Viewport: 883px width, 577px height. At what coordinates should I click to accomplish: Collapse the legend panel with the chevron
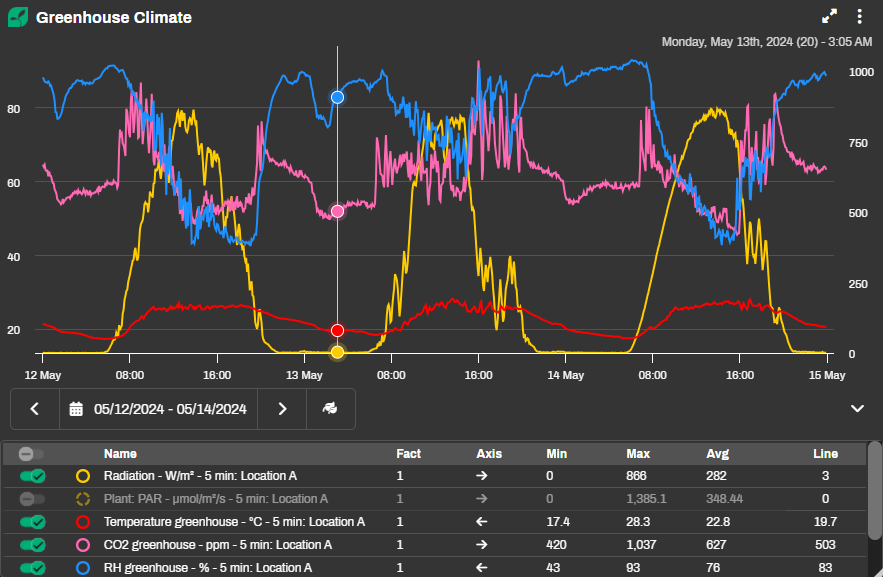pos(857,408)
